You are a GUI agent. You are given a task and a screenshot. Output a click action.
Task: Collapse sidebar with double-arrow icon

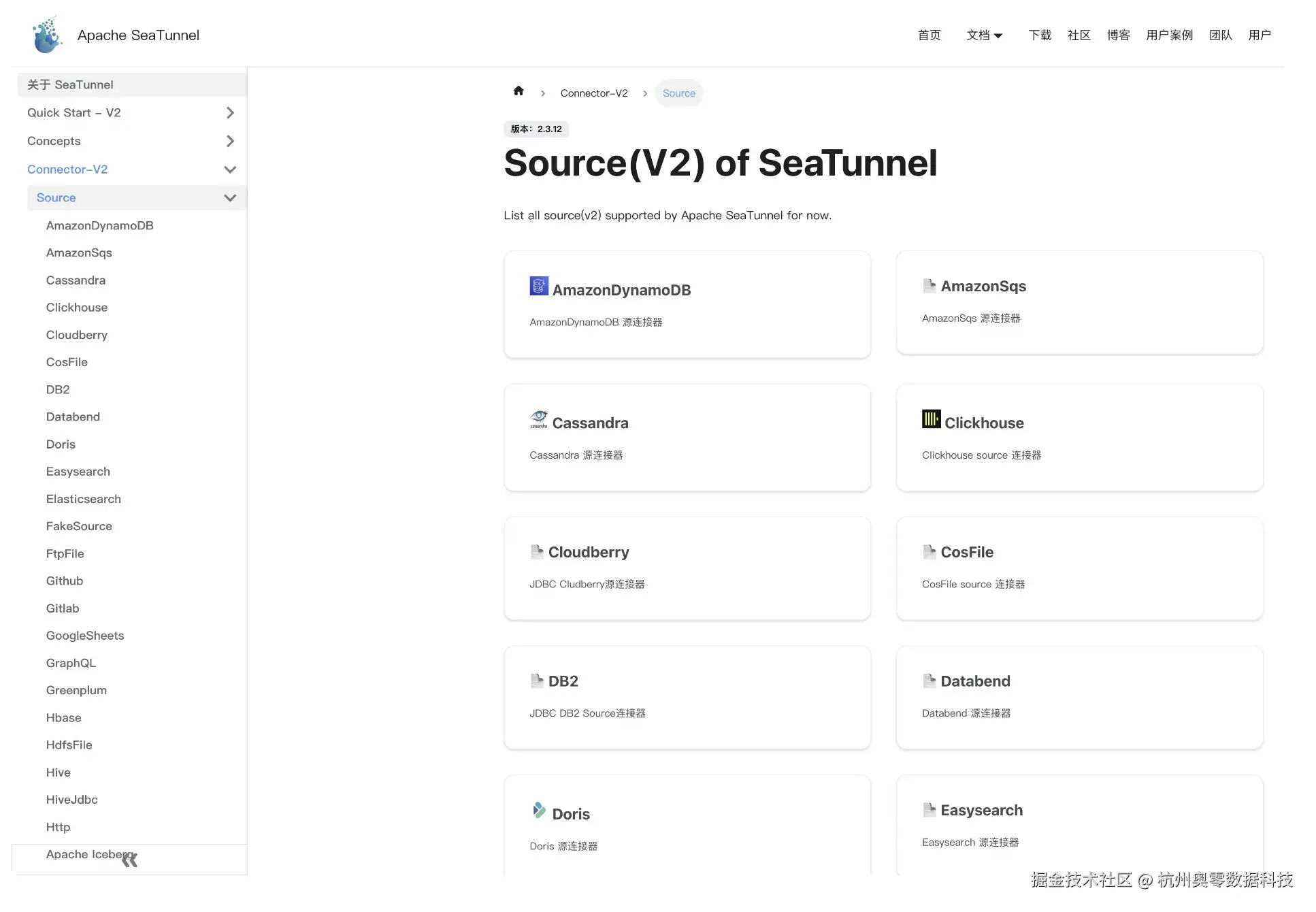[129, 860]
